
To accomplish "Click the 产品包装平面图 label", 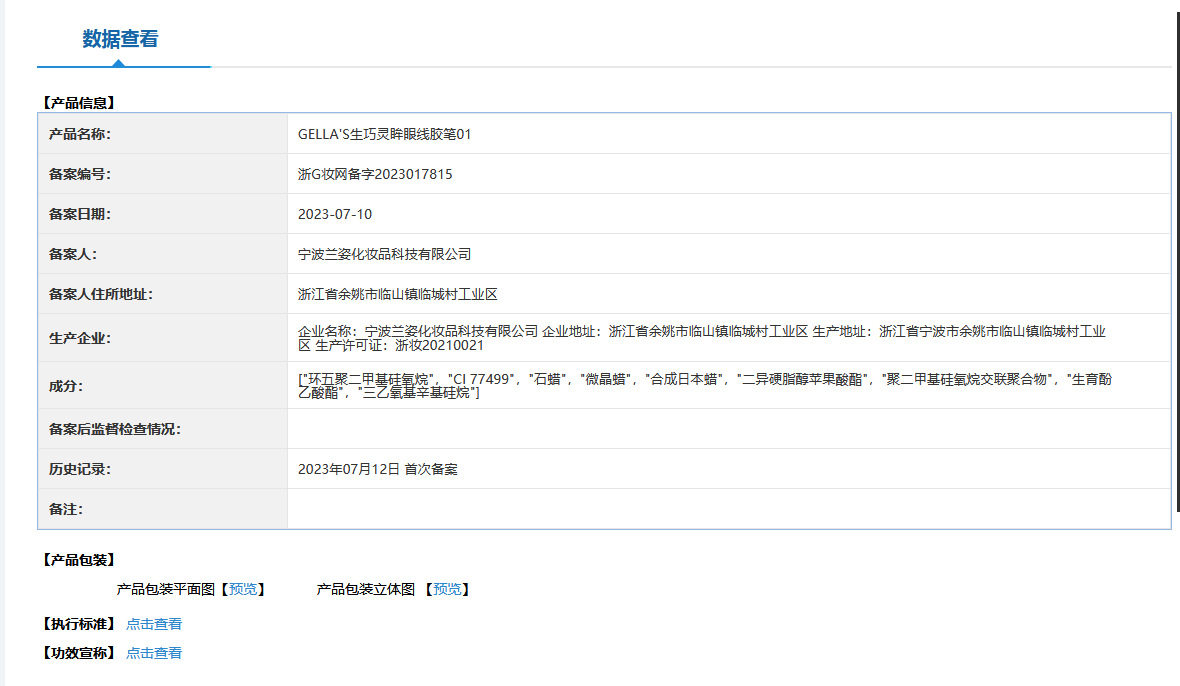I will tap(166, 589).
